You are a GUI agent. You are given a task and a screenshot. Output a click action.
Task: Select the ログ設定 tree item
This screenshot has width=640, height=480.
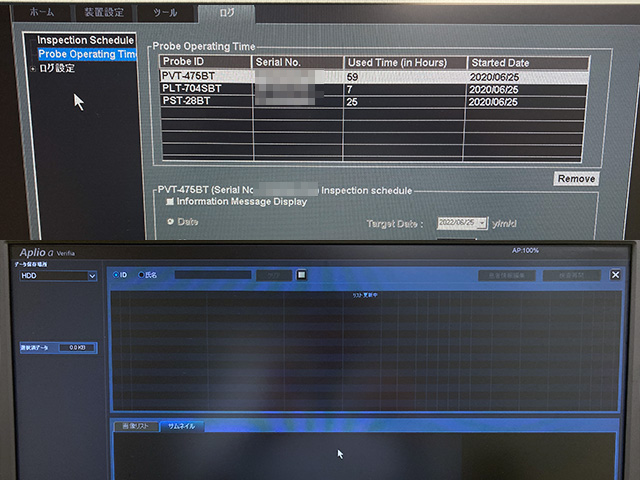pos(57,68)
